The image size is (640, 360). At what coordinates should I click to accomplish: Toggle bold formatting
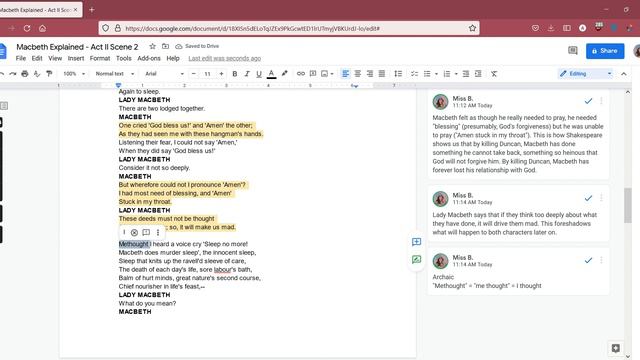click(x=235, y=74)
